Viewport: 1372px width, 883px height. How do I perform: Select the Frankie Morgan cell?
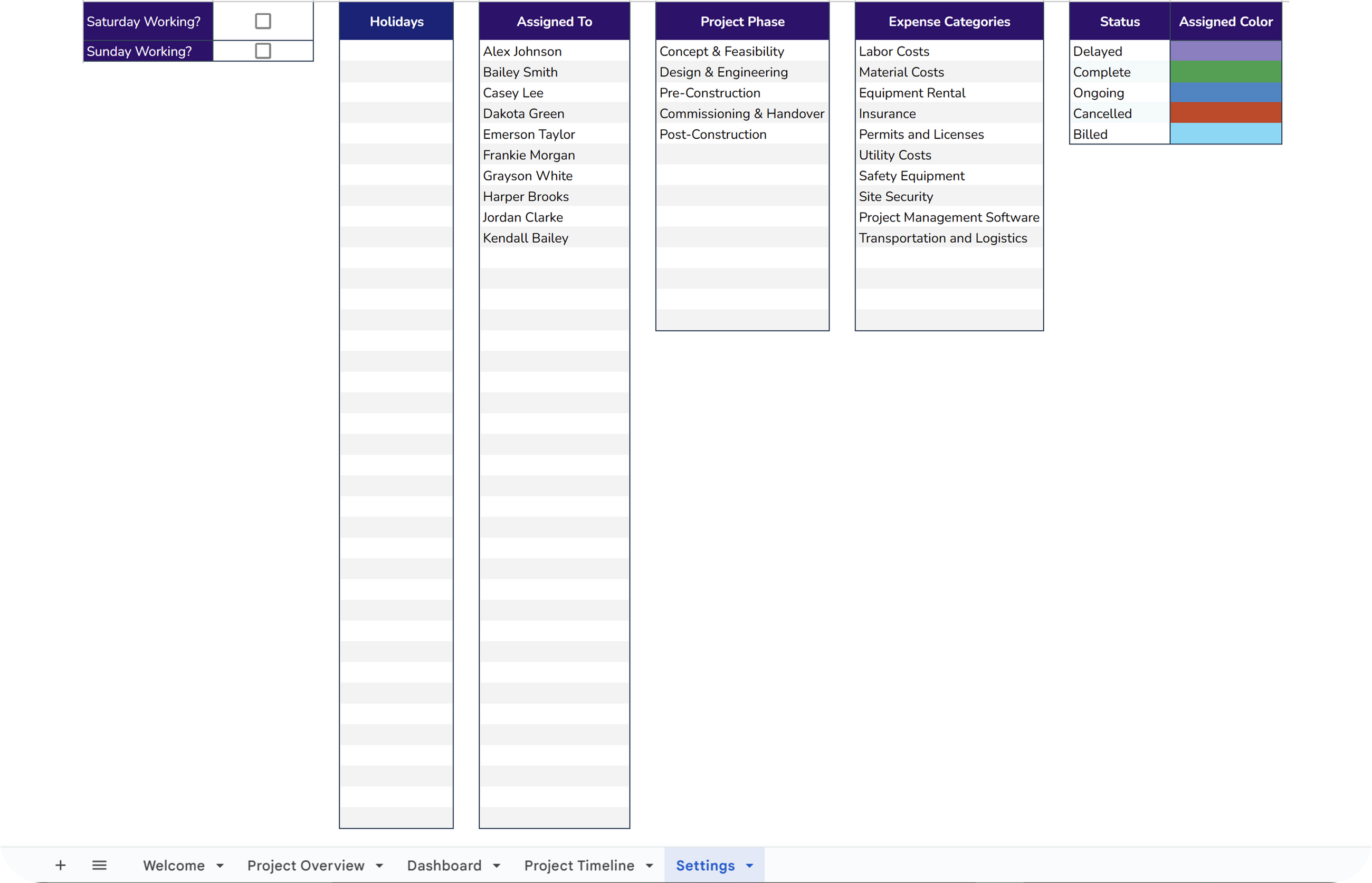tap(554, 154)
